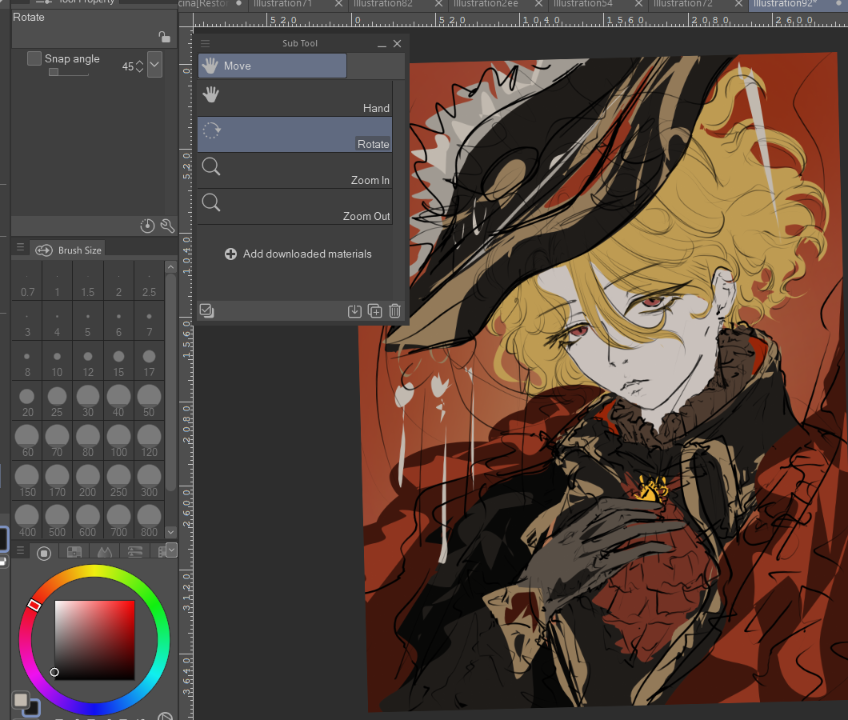
Task: Select brush size 2.5 preset
Action: pyautogui.click(x=149, y=282)
